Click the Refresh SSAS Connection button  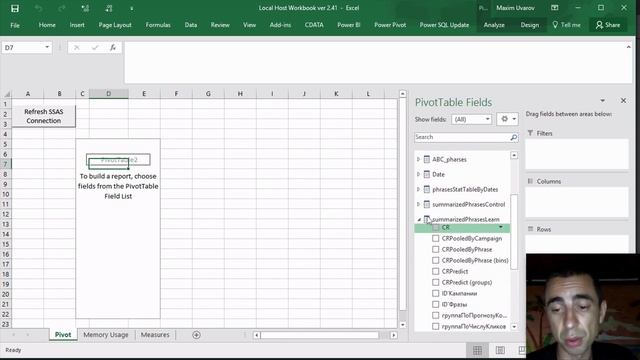44,116
